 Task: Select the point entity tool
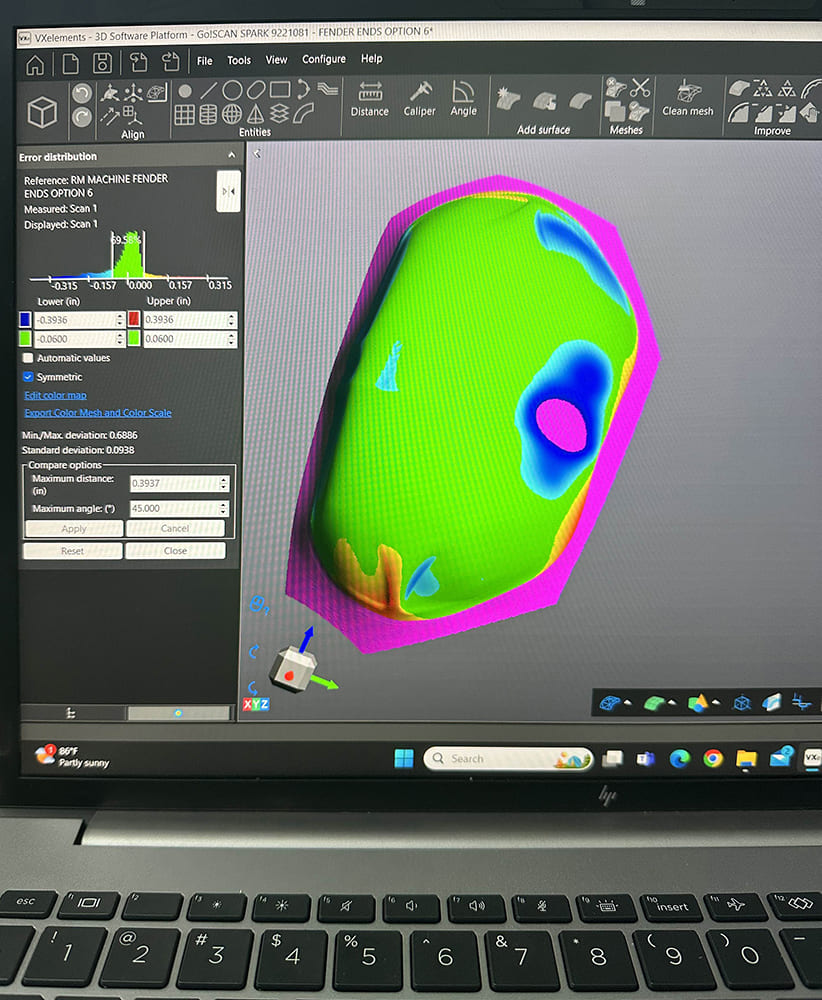185,91
